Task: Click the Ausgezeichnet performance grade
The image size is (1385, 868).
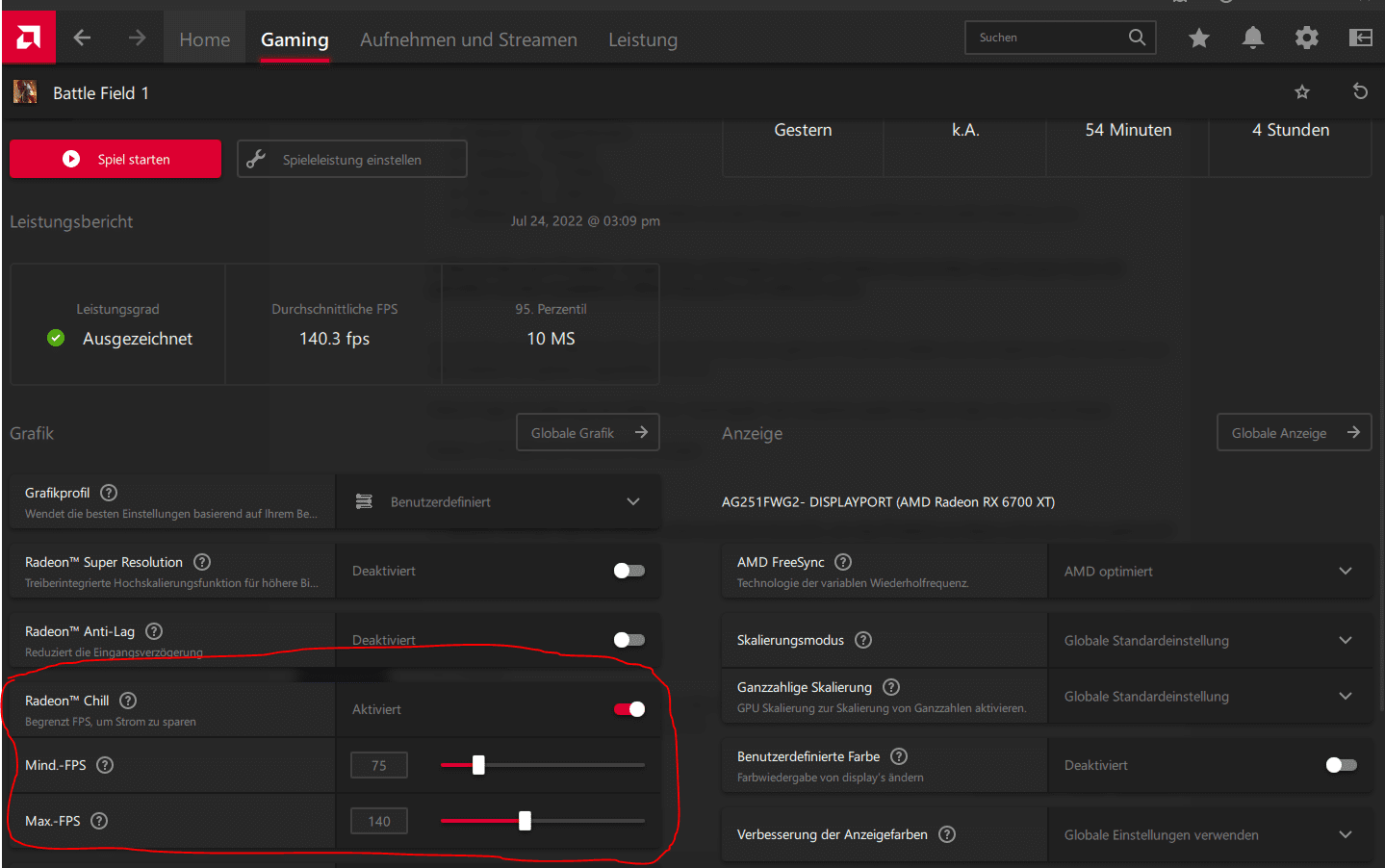Action: (x=137, y=339)
